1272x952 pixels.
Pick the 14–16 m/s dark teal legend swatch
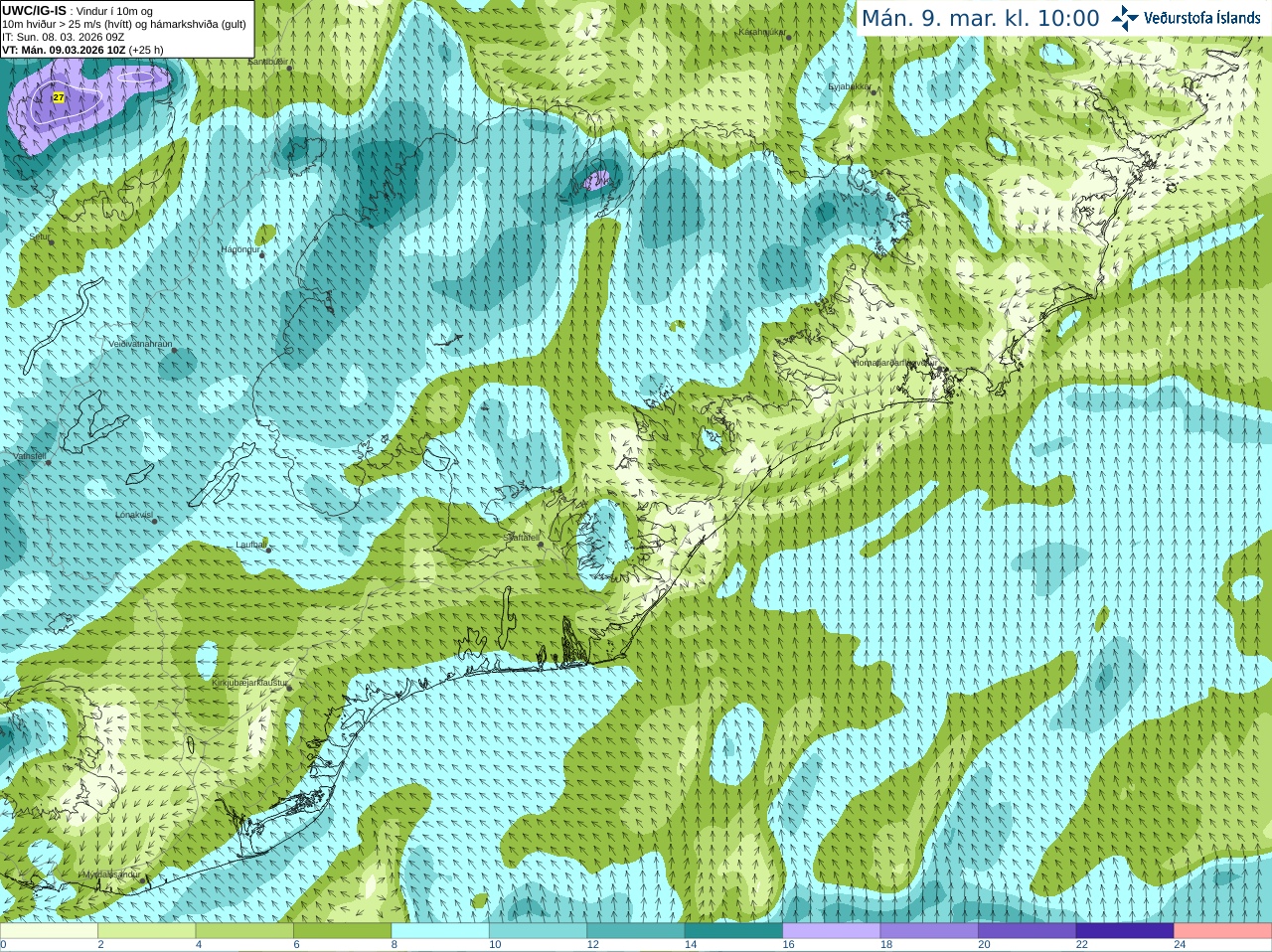coord(733,931)
